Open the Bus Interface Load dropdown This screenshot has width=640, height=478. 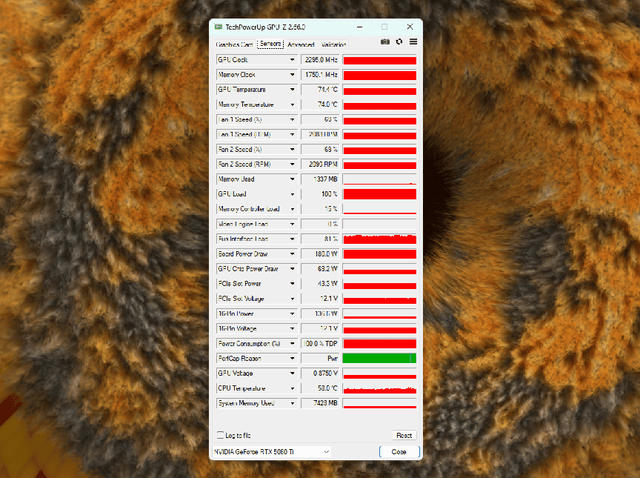click(x=292, y=239)
